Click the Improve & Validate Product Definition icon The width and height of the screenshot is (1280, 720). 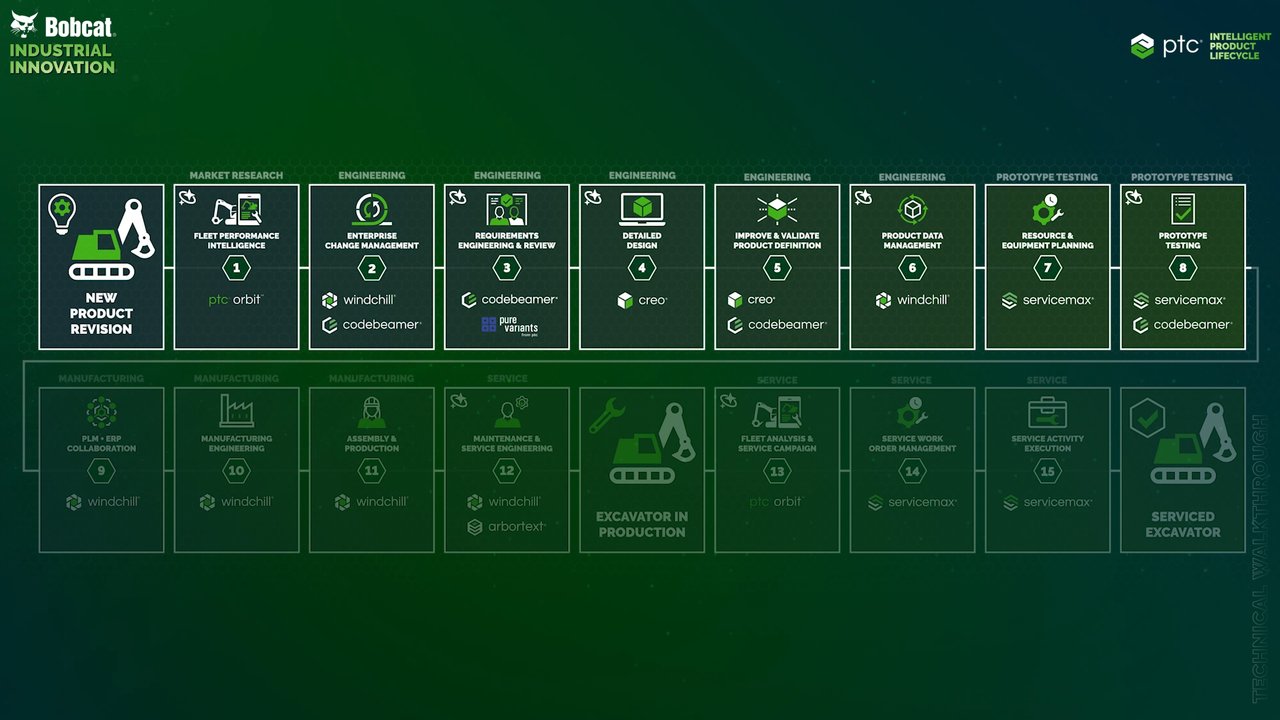(x=777, y=209)
